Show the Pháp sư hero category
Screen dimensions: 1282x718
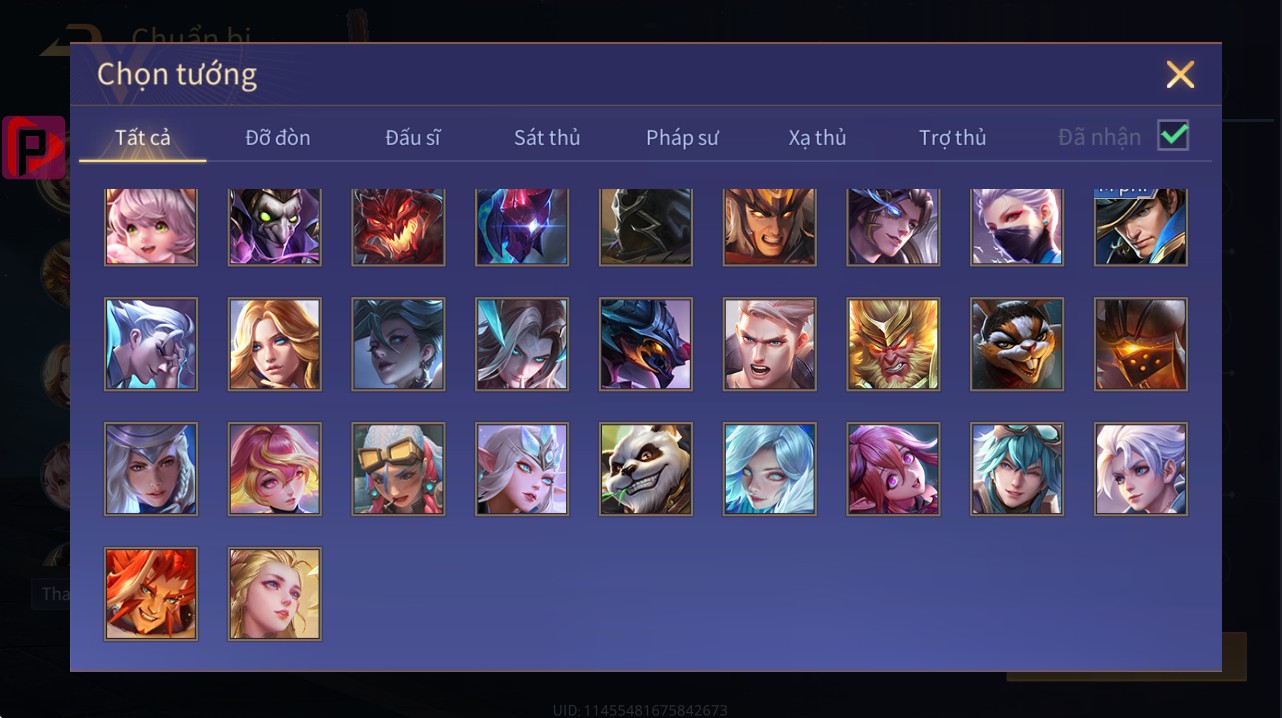click(682, 137)
